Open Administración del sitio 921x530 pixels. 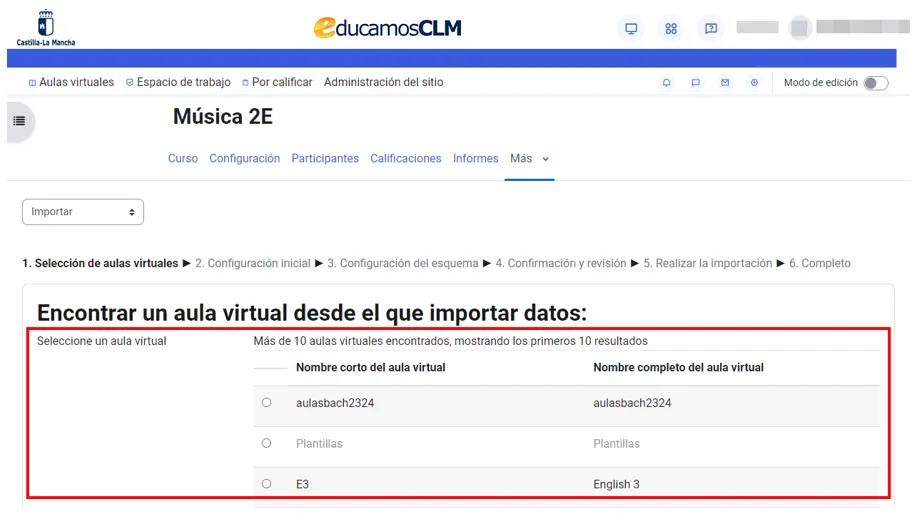tap(384, 82)
